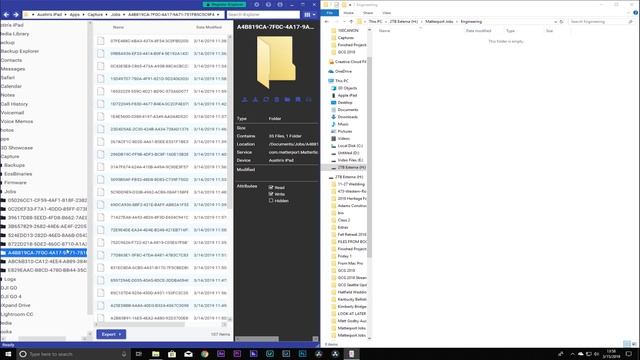640x360 pixels.
Task: Sort file list by the Name column
Action: 118,27
